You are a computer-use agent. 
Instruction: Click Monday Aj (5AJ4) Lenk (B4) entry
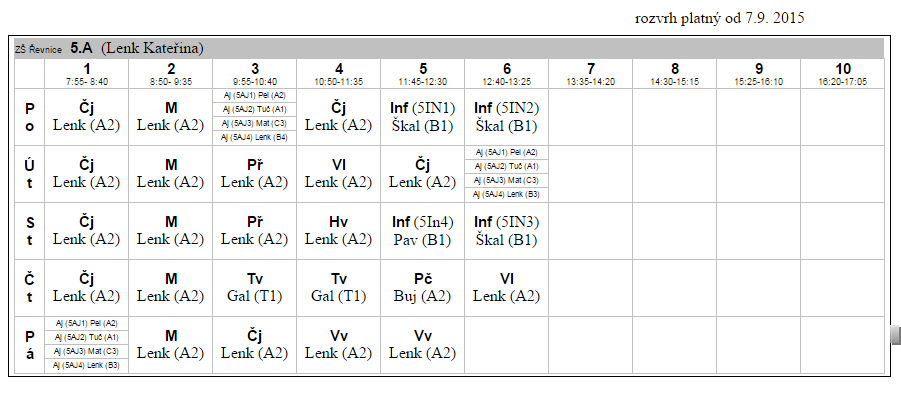tap(255, 137)
